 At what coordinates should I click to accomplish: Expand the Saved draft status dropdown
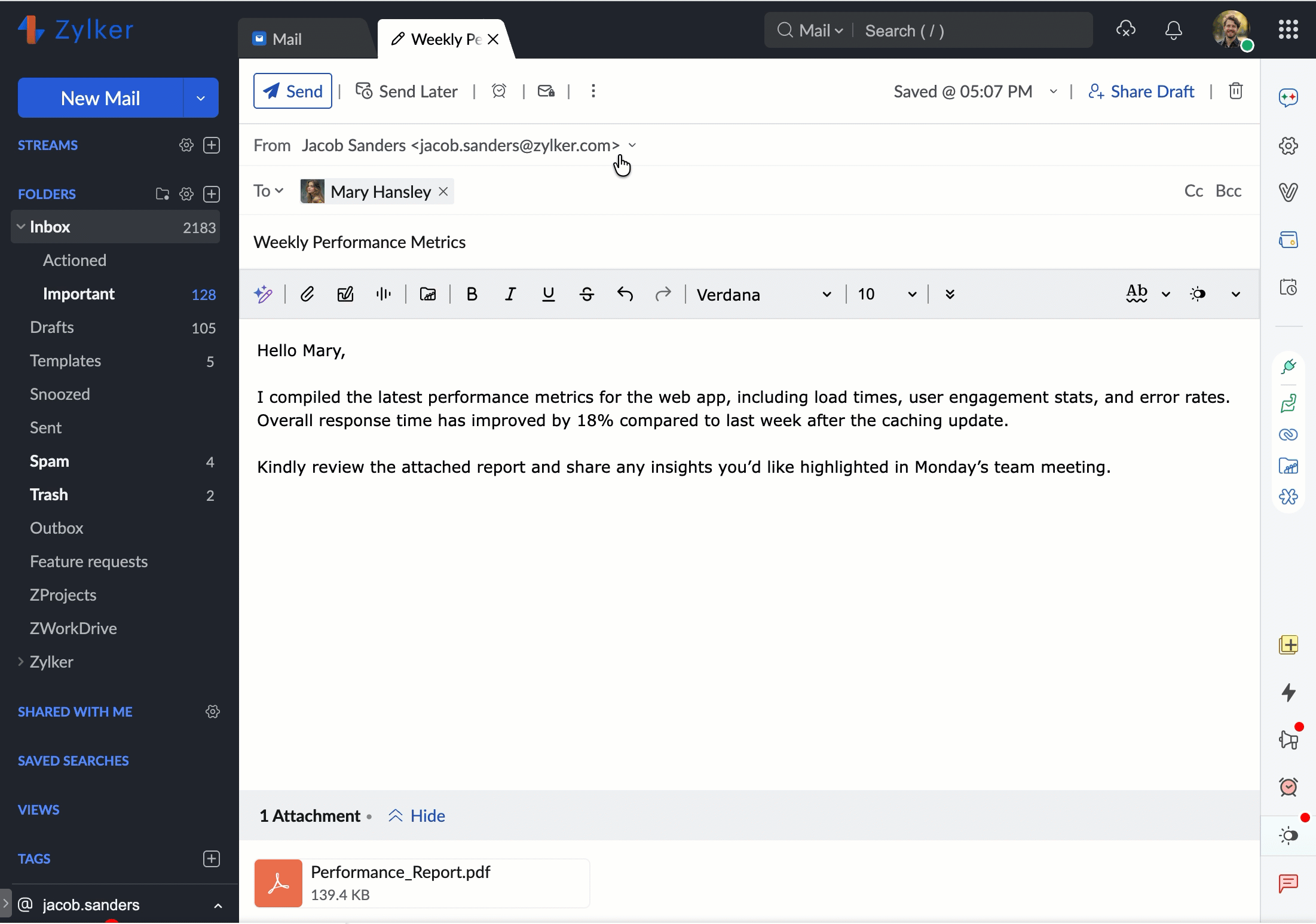point(1054,91)
